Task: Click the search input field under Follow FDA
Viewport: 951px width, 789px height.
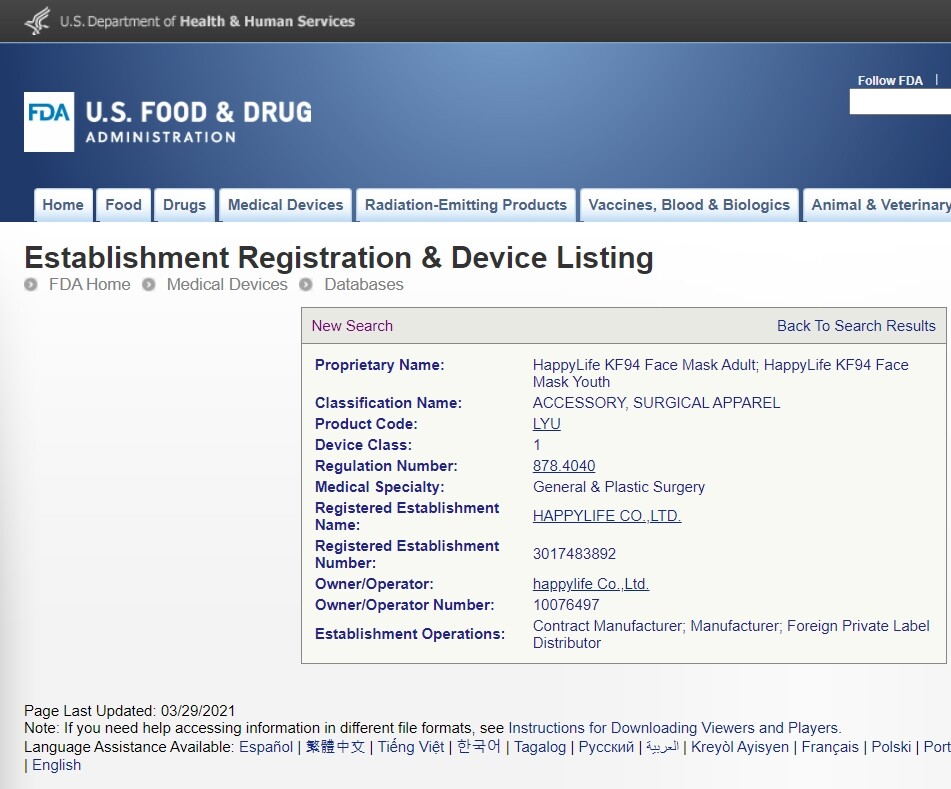Action: coord(900,102)
